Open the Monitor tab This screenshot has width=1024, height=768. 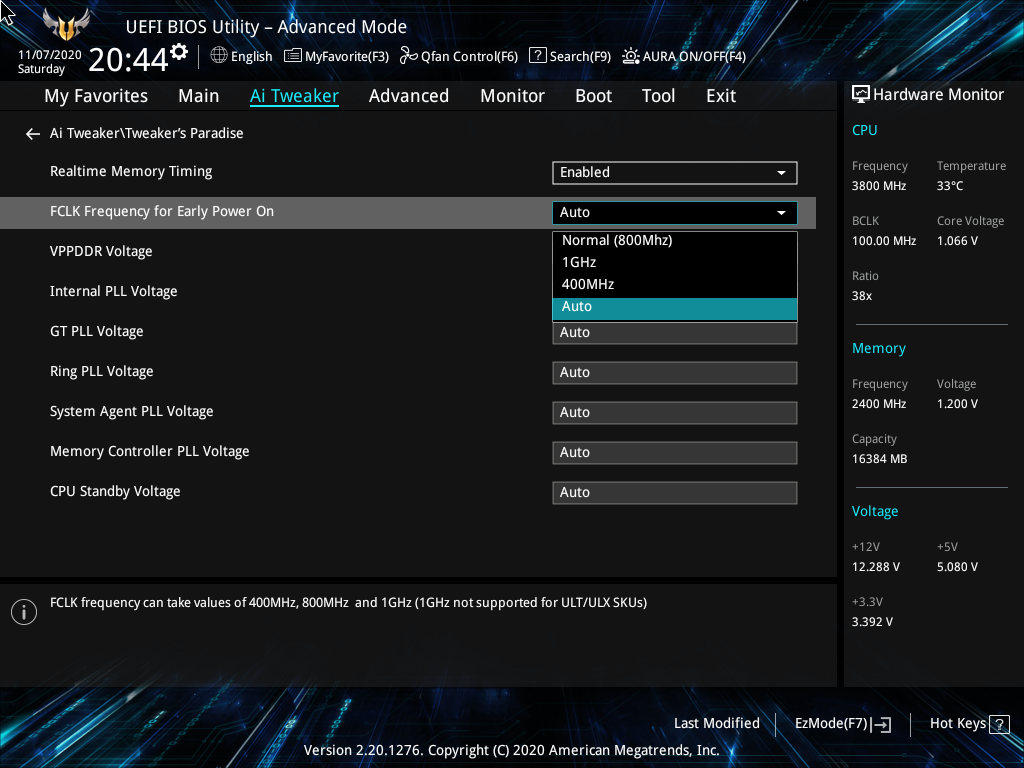point(513,96)
